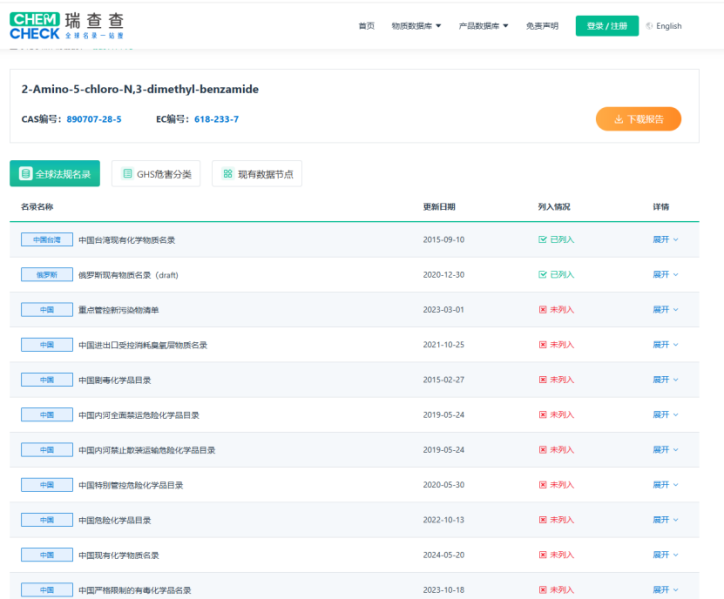Click the 中国台湾 region tag
The width and height of the screenshot is (724, 599).
[x=47, y=240]
